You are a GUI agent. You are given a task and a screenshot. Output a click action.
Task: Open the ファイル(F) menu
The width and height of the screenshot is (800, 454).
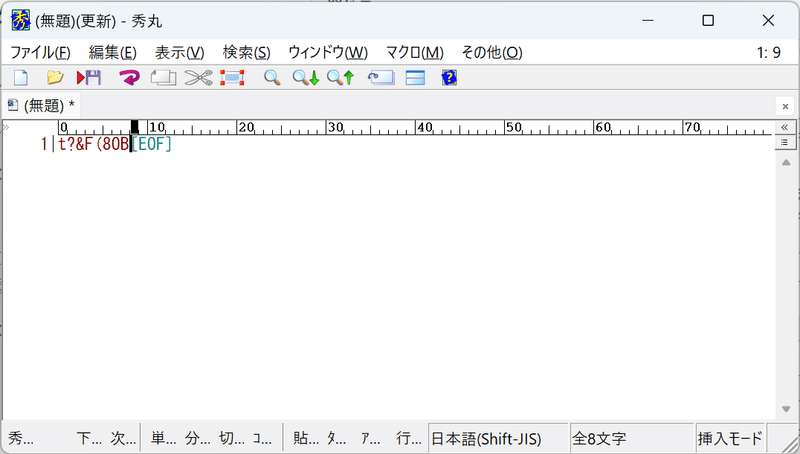40,53
